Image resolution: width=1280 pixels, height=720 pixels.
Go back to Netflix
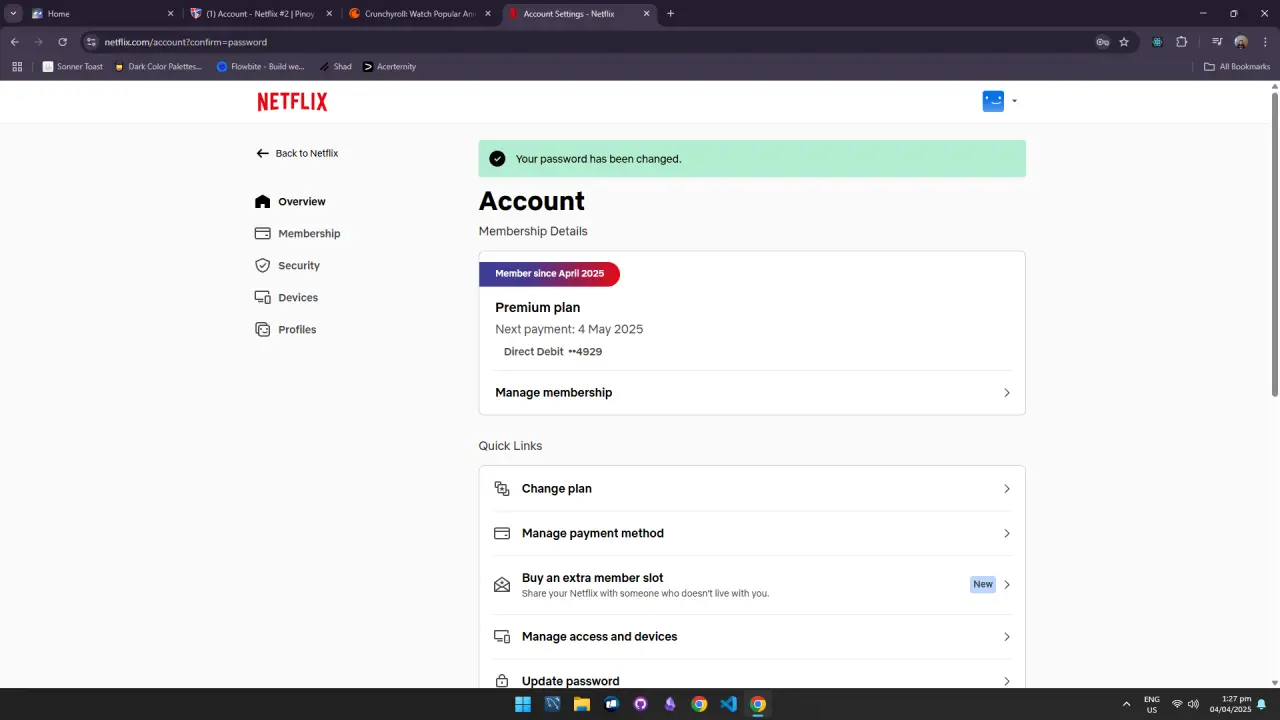(x=297, y=153)
